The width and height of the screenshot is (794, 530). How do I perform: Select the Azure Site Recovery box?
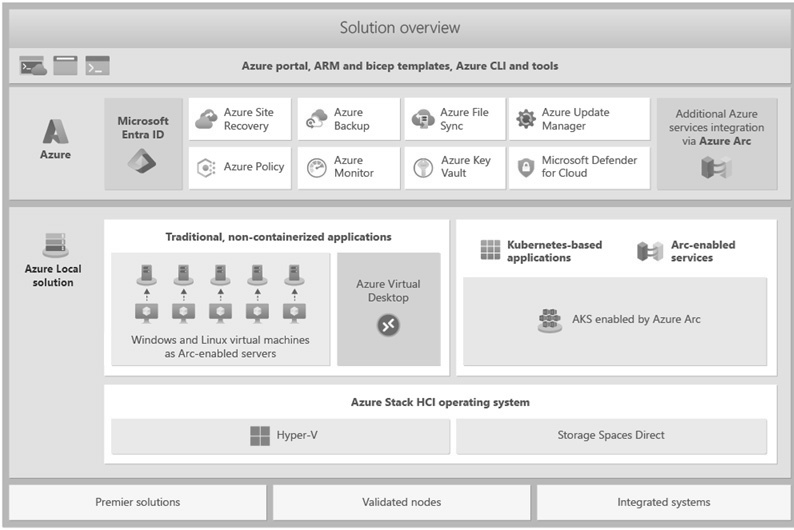(x=240, y=119)
